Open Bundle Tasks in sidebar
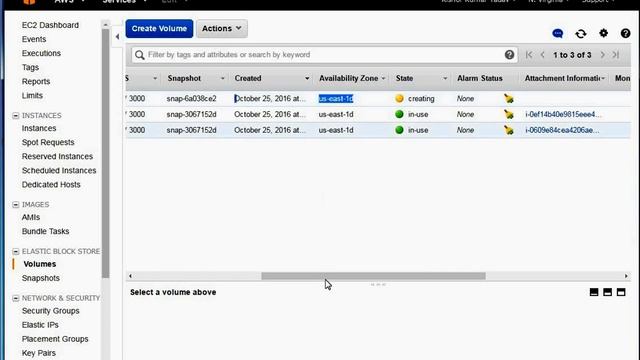 45,231
